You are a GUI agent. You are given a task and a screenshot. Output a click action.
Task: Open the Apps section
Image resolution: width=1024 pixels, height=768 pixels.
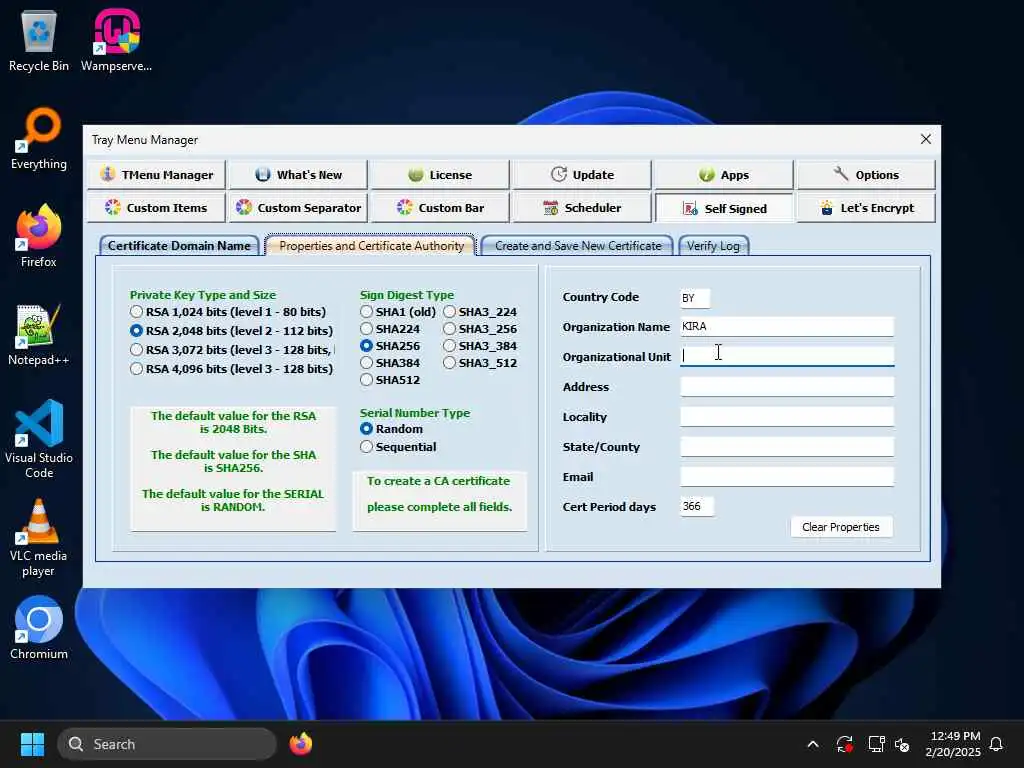click(724, 174)
